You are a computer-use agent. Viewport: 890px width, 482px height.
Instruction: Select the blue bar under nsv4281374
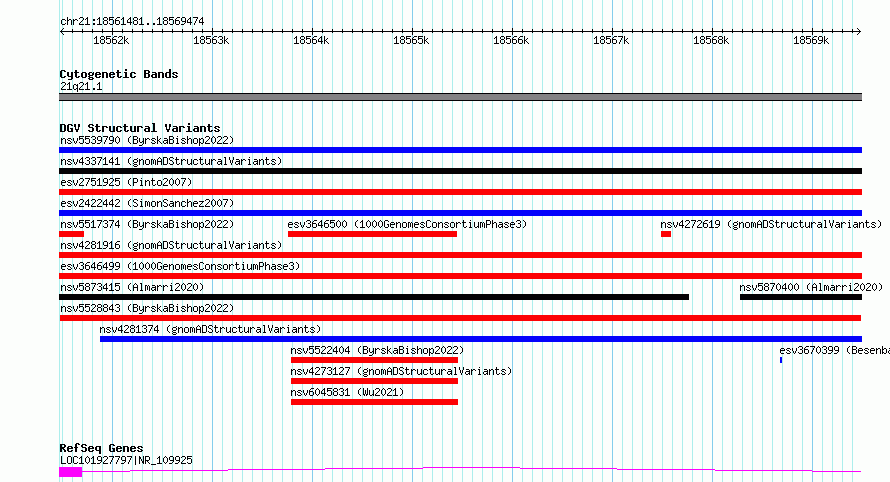click(x=481, y=340)
